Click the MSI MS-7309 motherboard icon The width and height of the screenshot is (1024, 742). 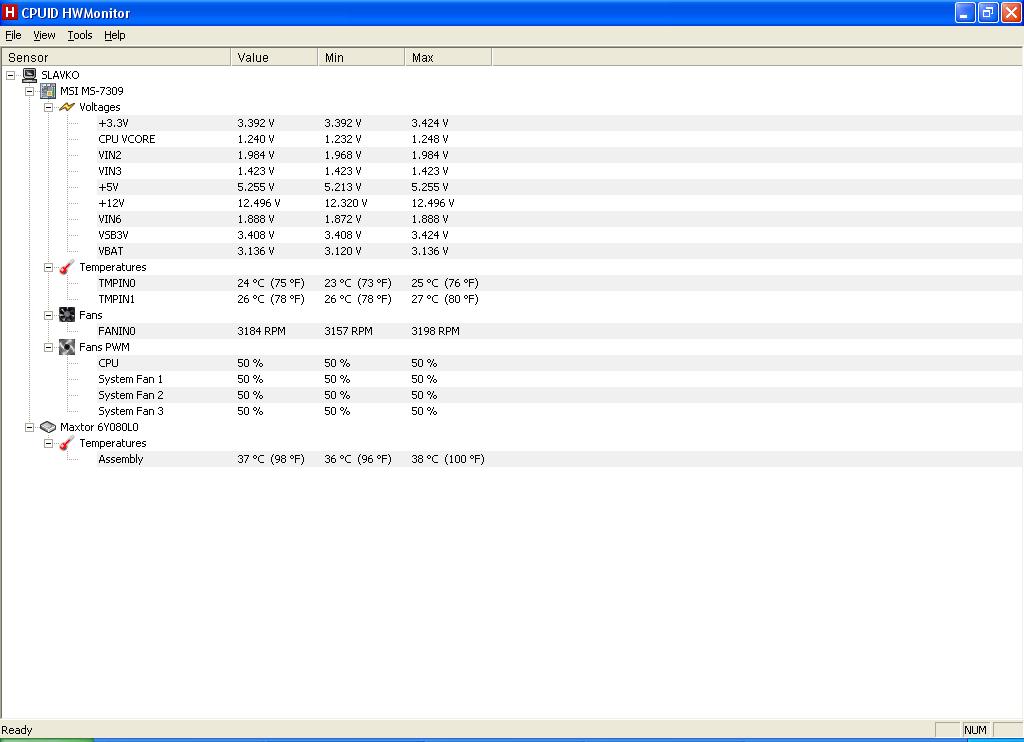tap(48, 91)
